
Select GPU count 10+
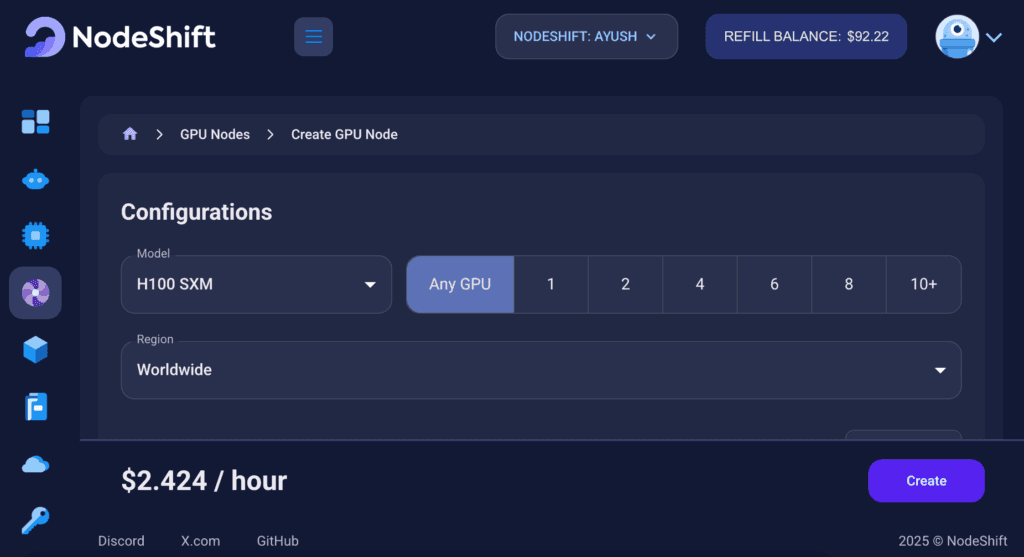coord(924,284)
